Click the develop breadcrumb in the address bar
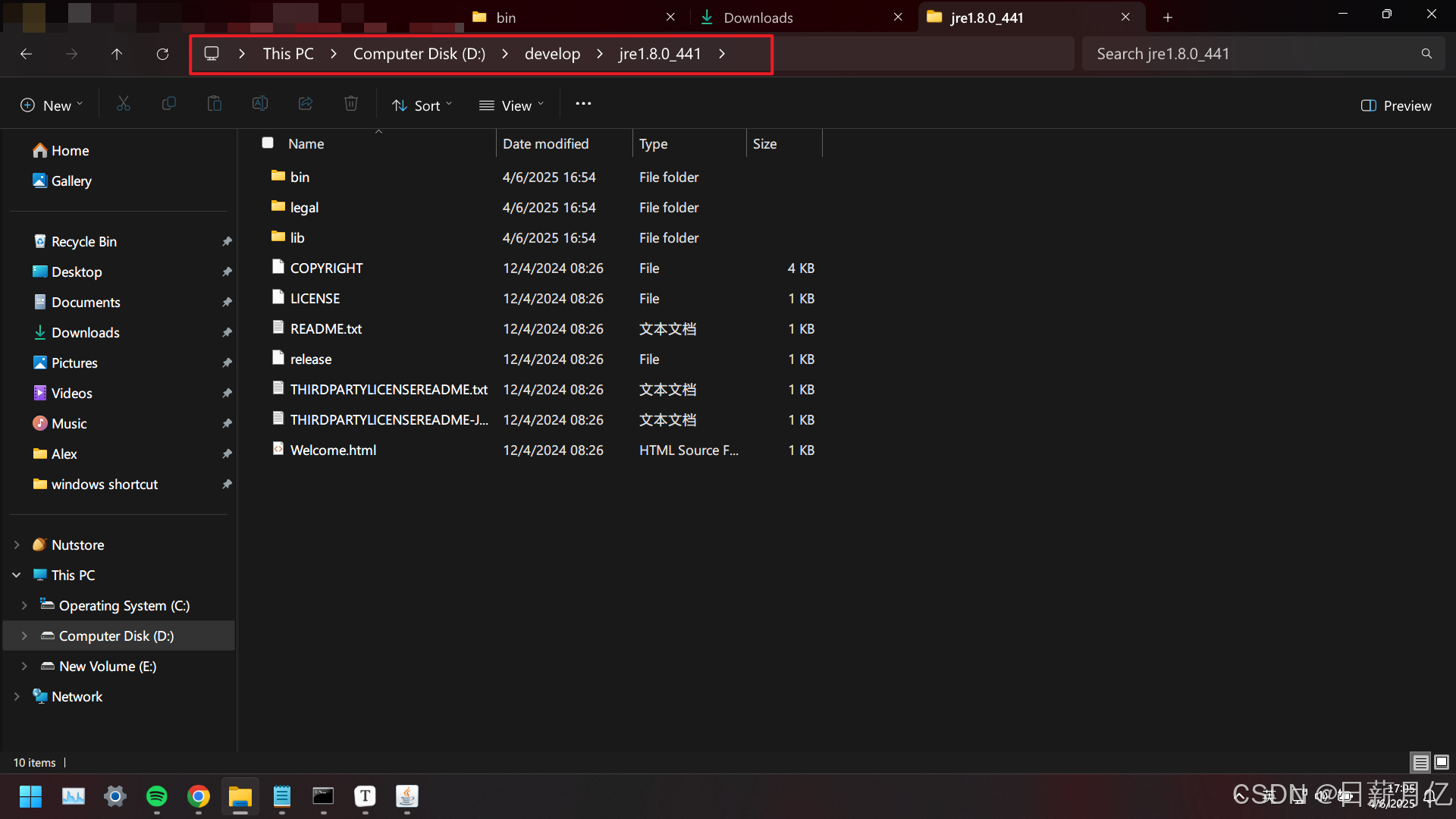 (552, 54)
